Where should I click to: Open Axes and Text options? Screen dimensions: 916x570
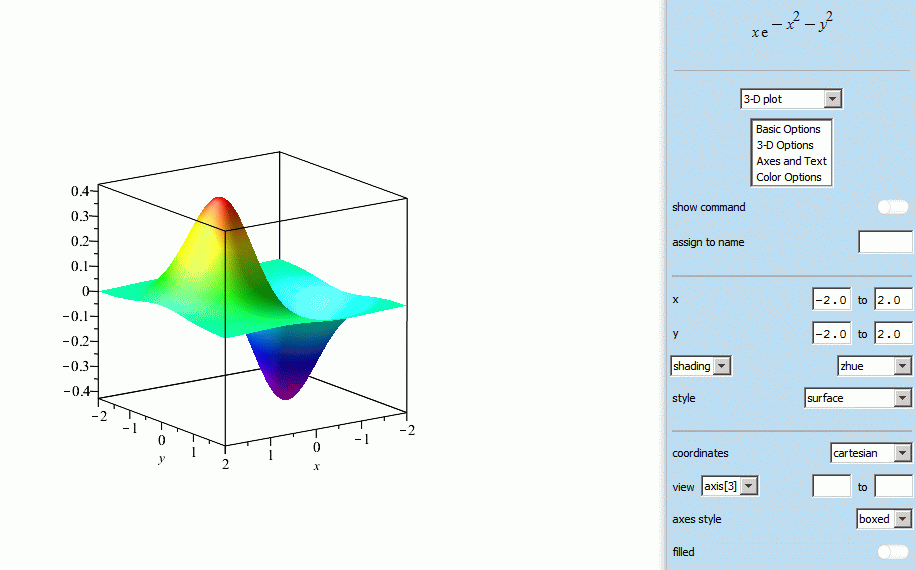791,161
